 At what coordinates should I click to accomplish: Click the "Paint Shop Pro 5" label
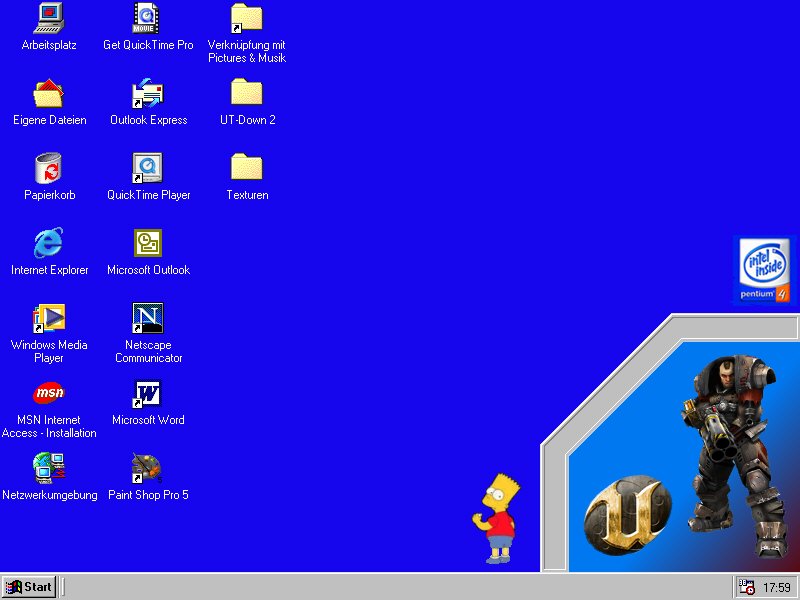point(148,495)
